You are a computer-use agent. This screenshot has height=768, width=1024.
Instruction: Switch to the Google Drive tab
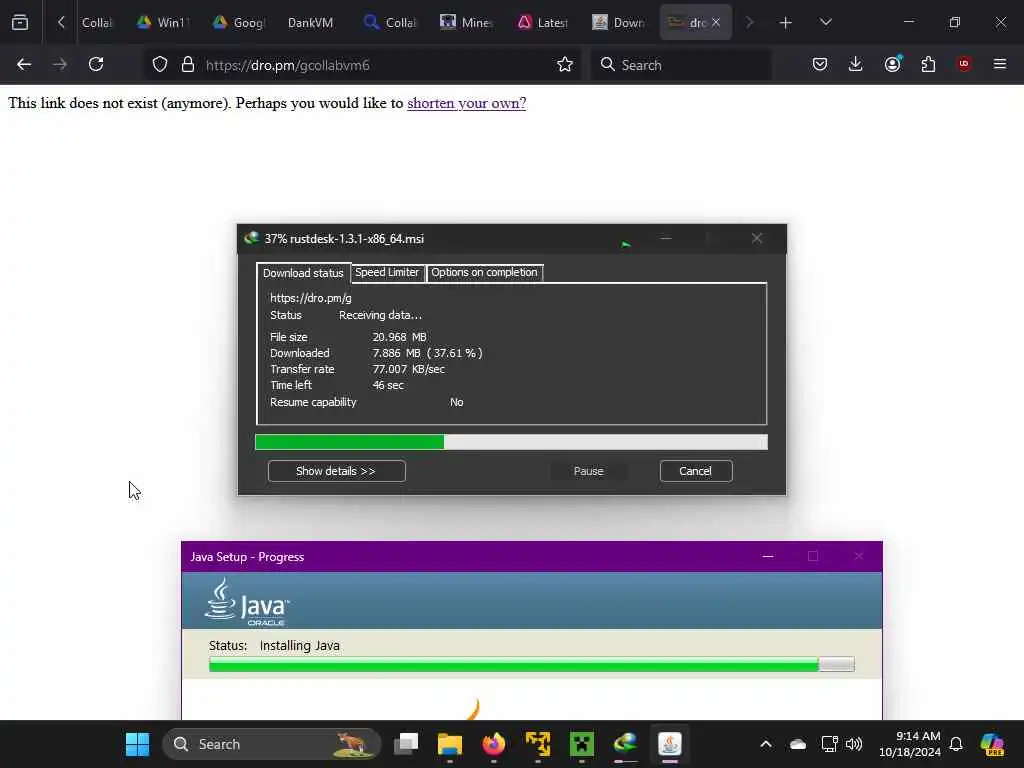tap(239, 23)
